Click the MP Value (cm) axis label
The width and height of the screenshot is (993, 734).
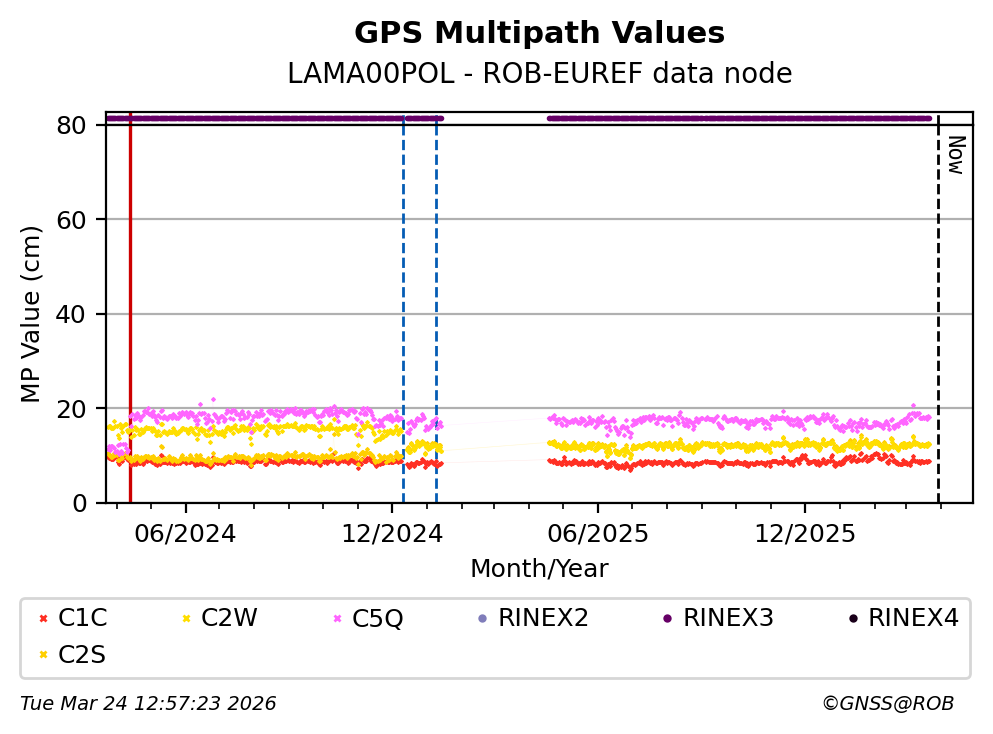pyautogui.click(x=32, y=314)
